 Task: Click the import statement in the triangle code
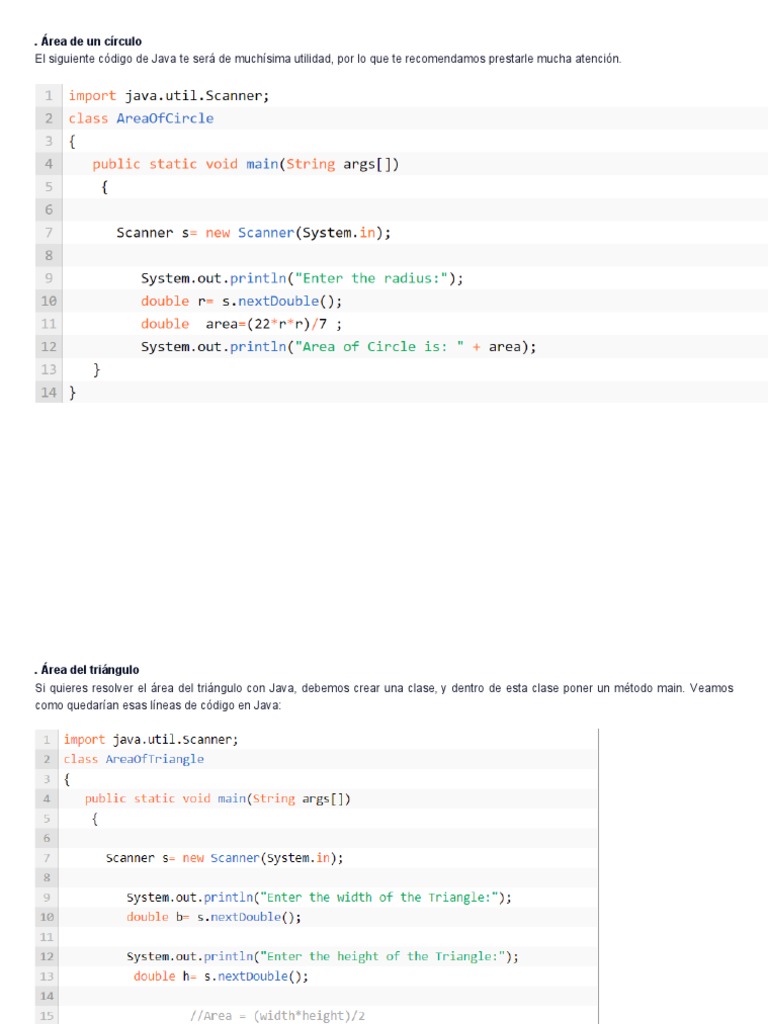coord(151,739)
